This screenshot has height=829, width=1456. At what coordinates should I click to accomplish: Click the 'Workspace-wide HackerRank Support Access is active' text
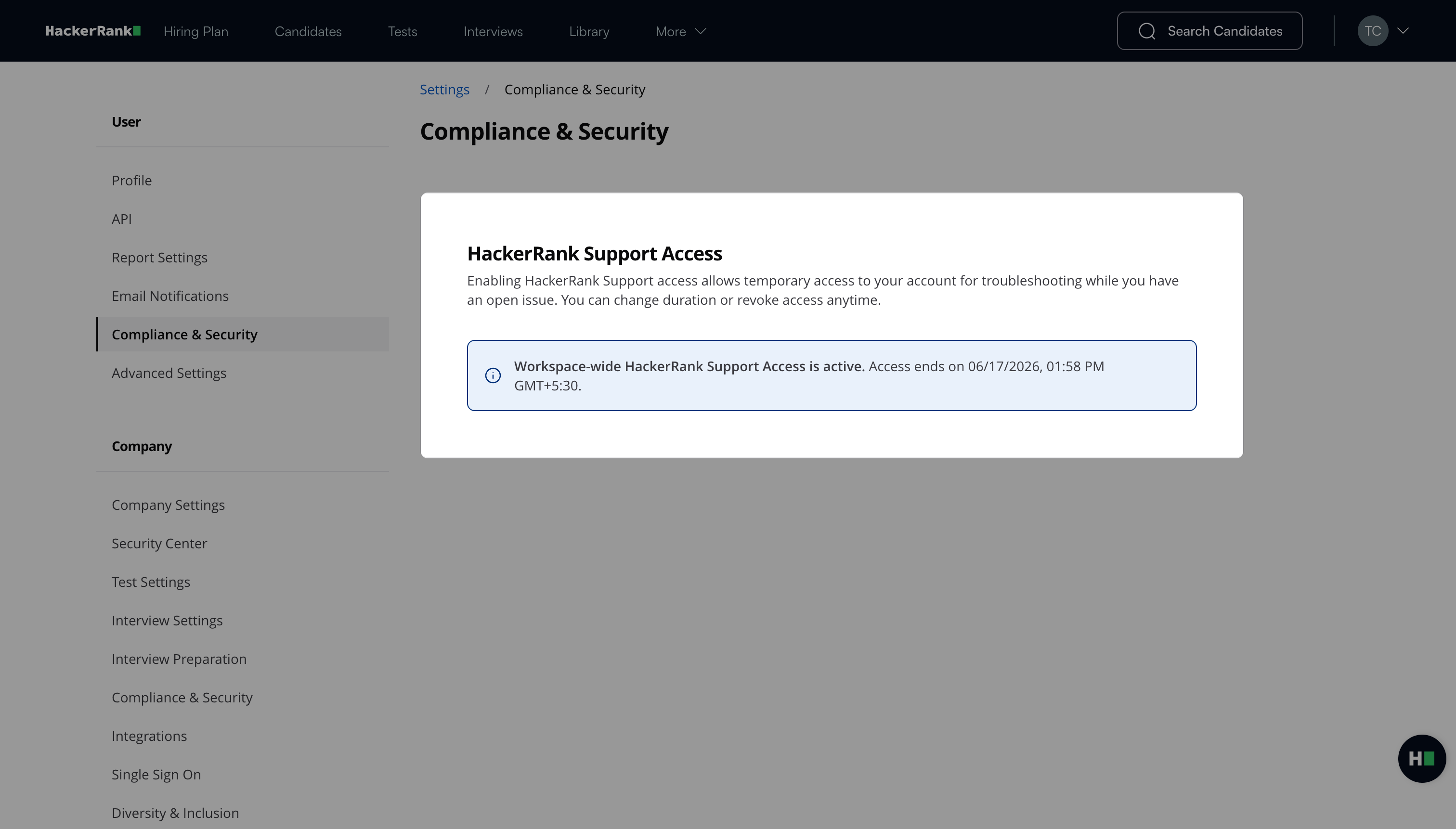pos(689,366)
